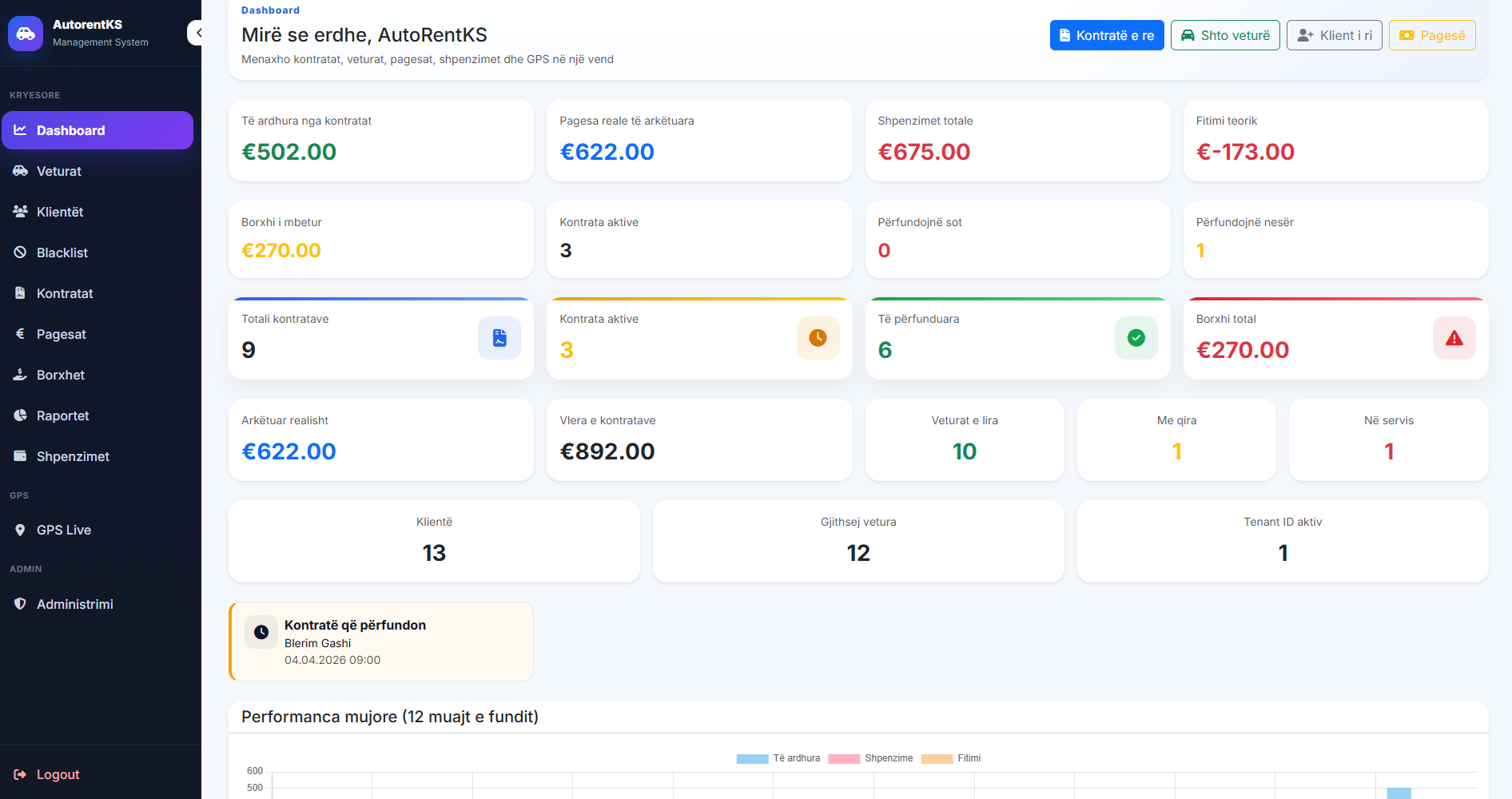Toggle the Fitimi legend swatch
The image size is (1512, 799).
coord(937,758)
